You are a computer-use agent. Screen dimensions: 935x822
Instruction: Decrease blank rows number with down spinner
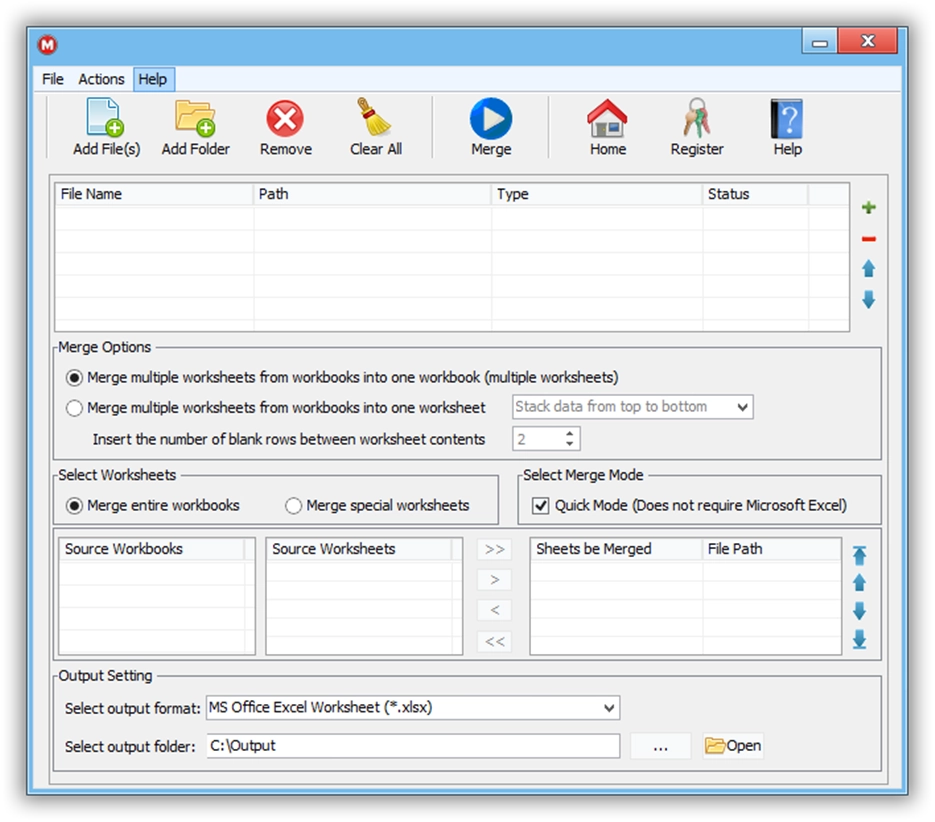tap(569, 444)
